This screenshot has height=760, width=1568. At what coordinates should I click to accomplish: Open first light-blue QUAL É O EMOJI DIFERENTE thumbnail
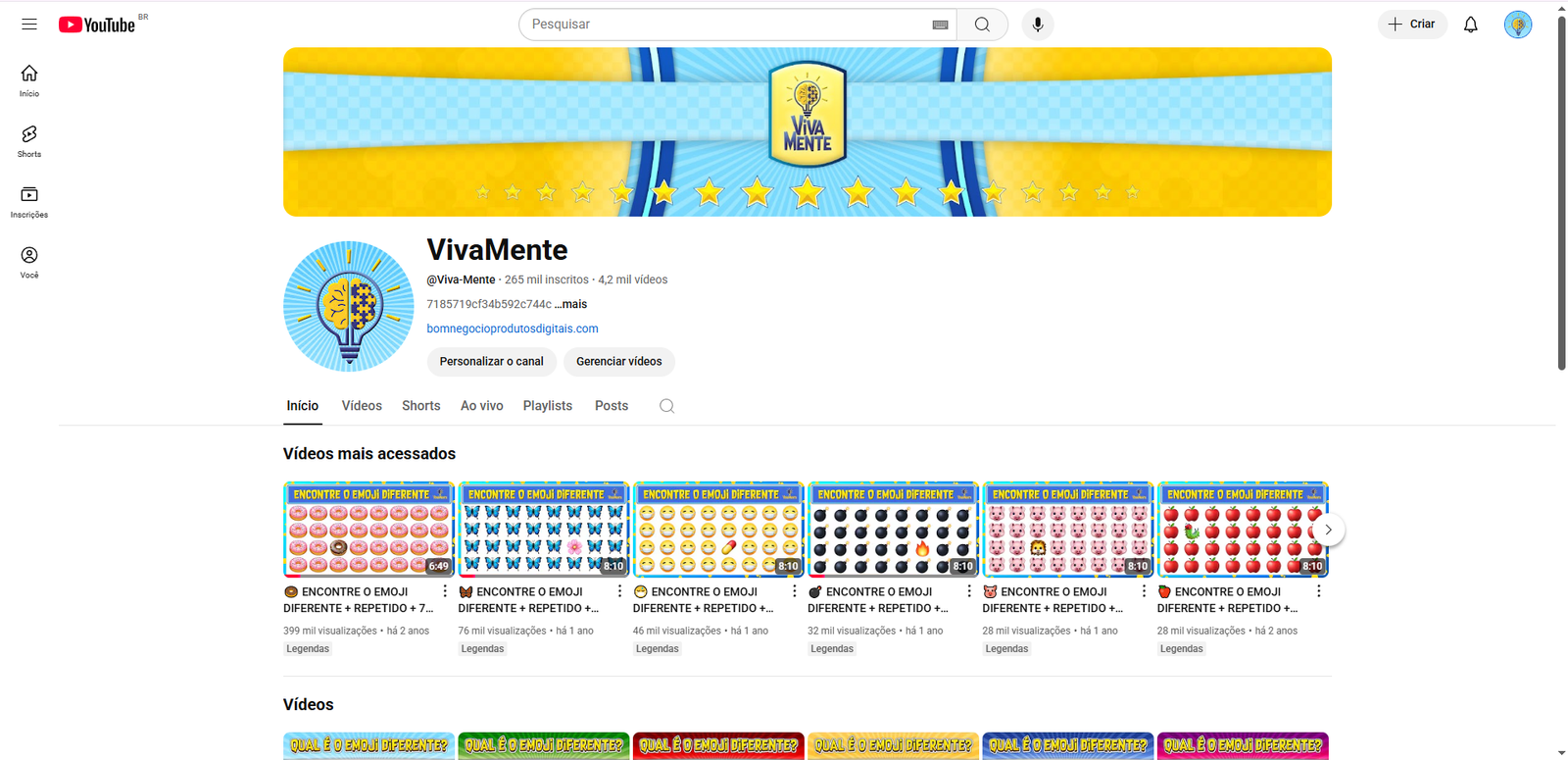point(368,746)
